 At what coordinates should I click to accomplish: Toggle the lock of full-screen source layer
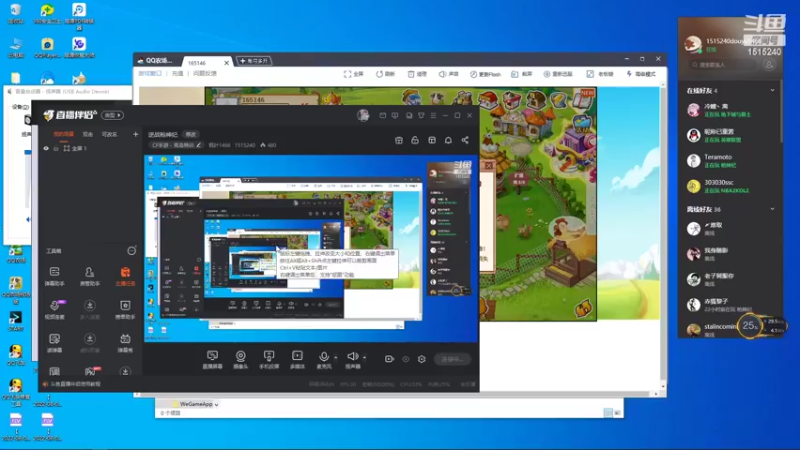click(56, 148)
